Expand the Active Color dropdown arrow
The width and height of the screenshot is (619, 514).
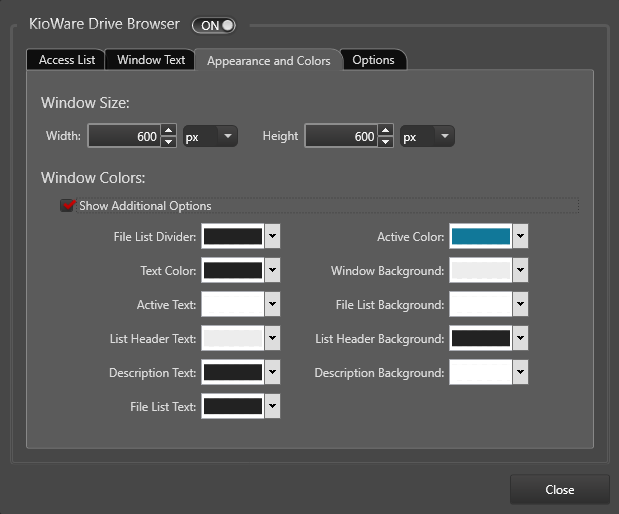point(520,236)
